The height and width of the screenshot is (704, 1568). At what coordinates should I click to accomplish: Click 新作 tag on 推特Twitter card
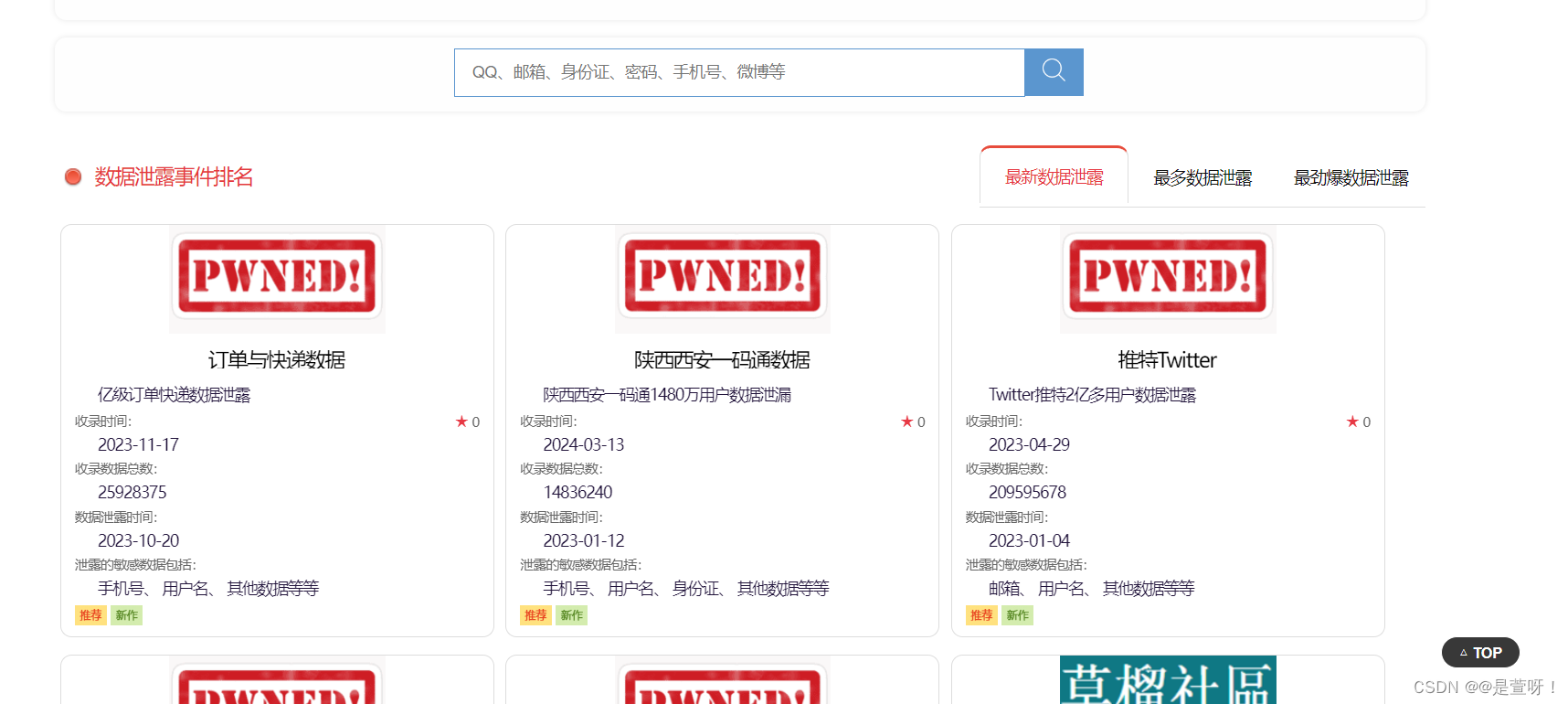[1018, 615]
